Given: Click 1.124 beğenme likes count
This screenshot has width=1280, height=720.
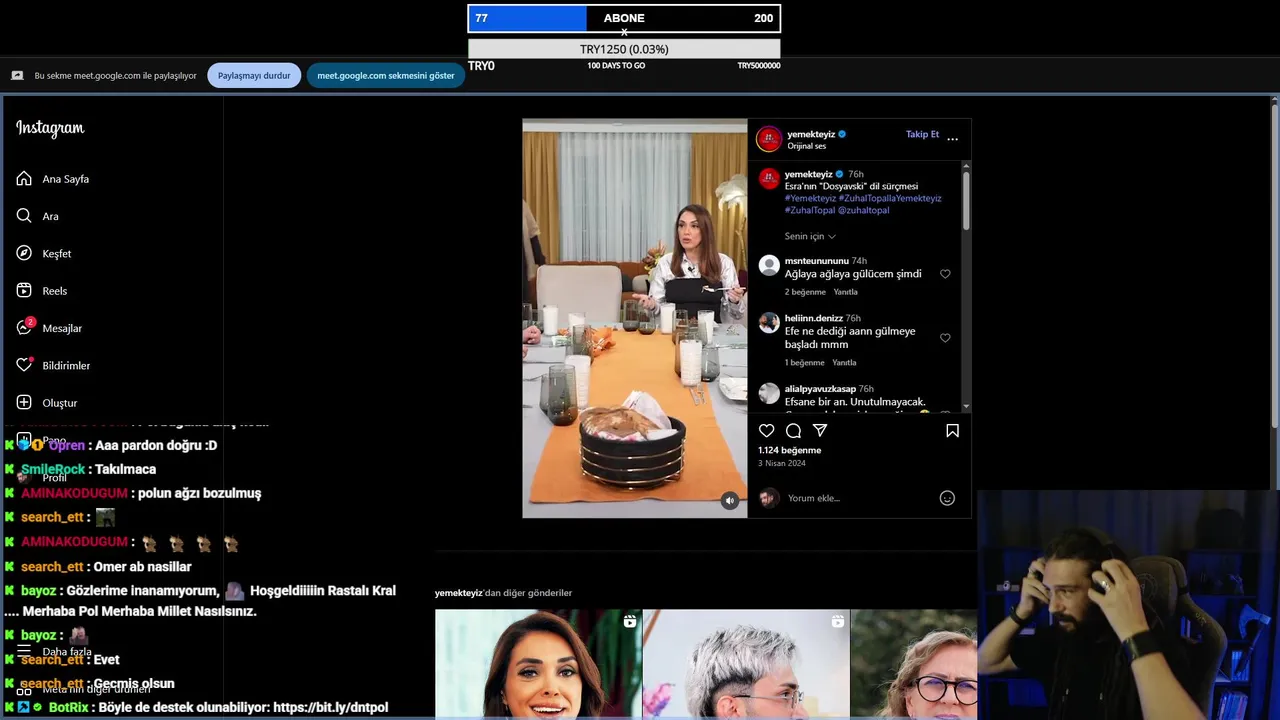Looking at the screenshot, I should pos(789,451).
